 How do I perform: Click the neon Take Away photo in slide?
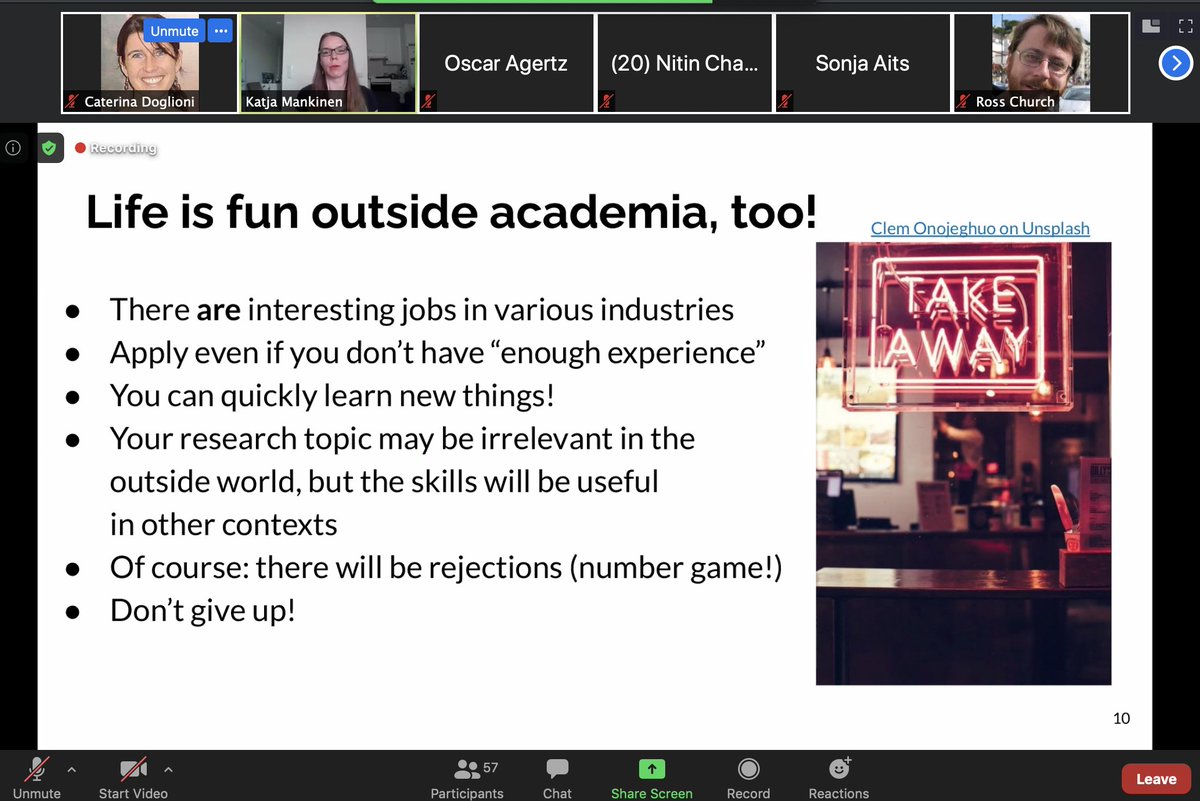tap(963, 463)
